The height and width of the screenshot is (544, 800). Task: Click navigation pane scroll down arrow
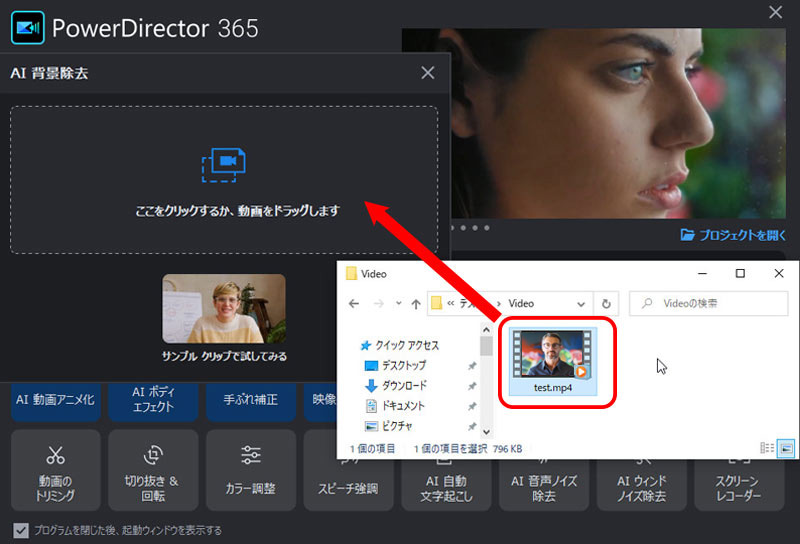click(486, 432)
